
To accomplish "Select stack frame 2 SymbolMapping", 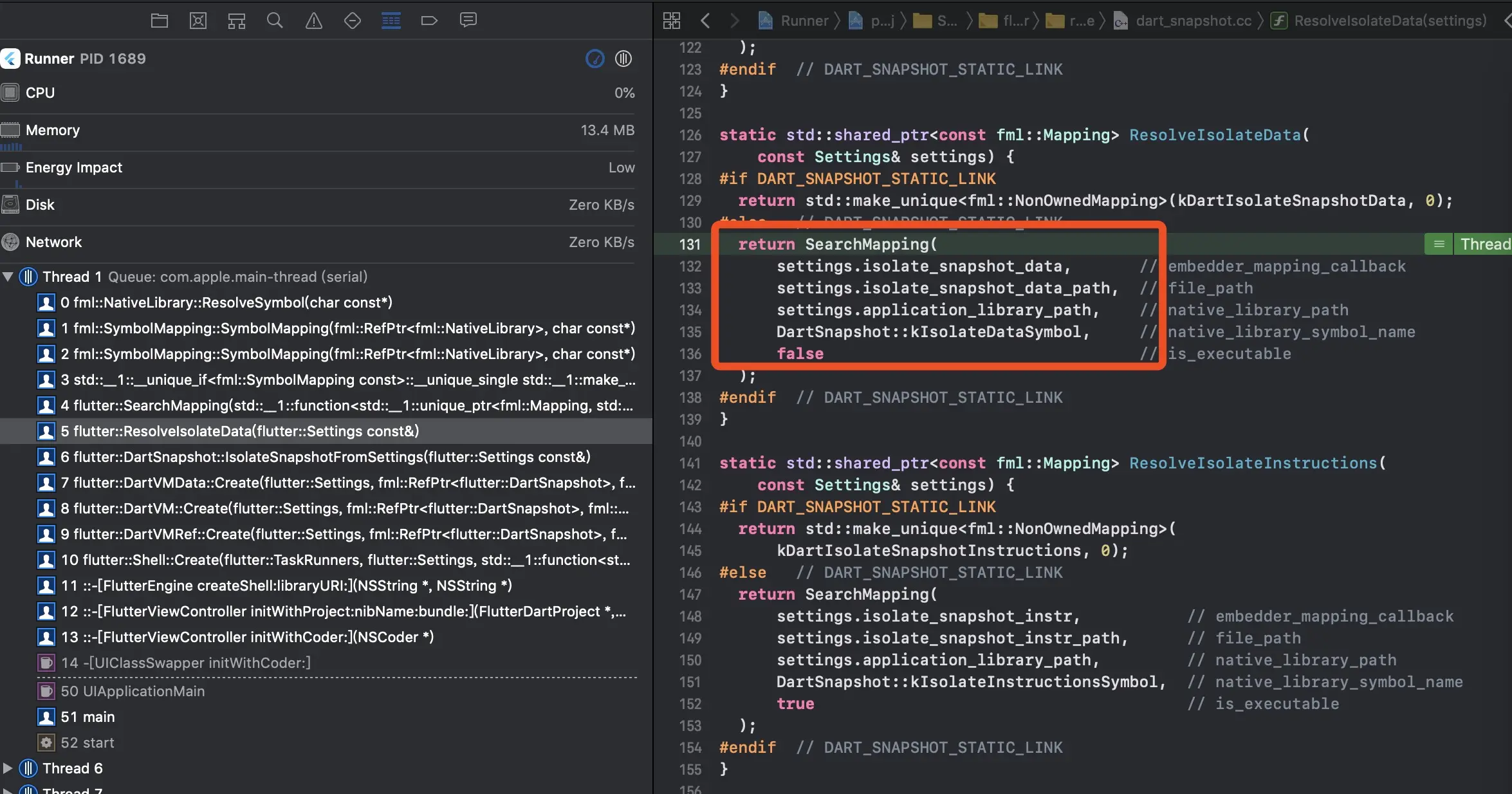I will (326, 354).
